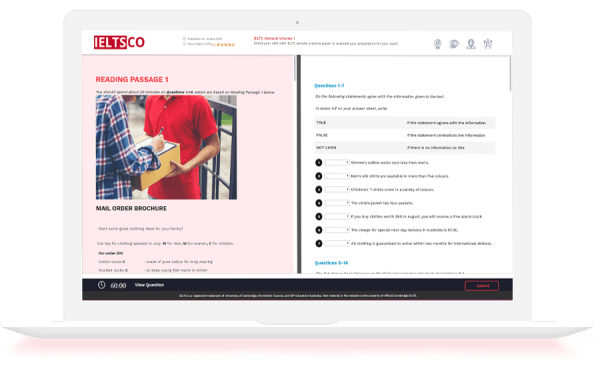Screen dimensions: 600x373
Task: Click the questions pane scrollbar
Action: (x=510, y=74)
